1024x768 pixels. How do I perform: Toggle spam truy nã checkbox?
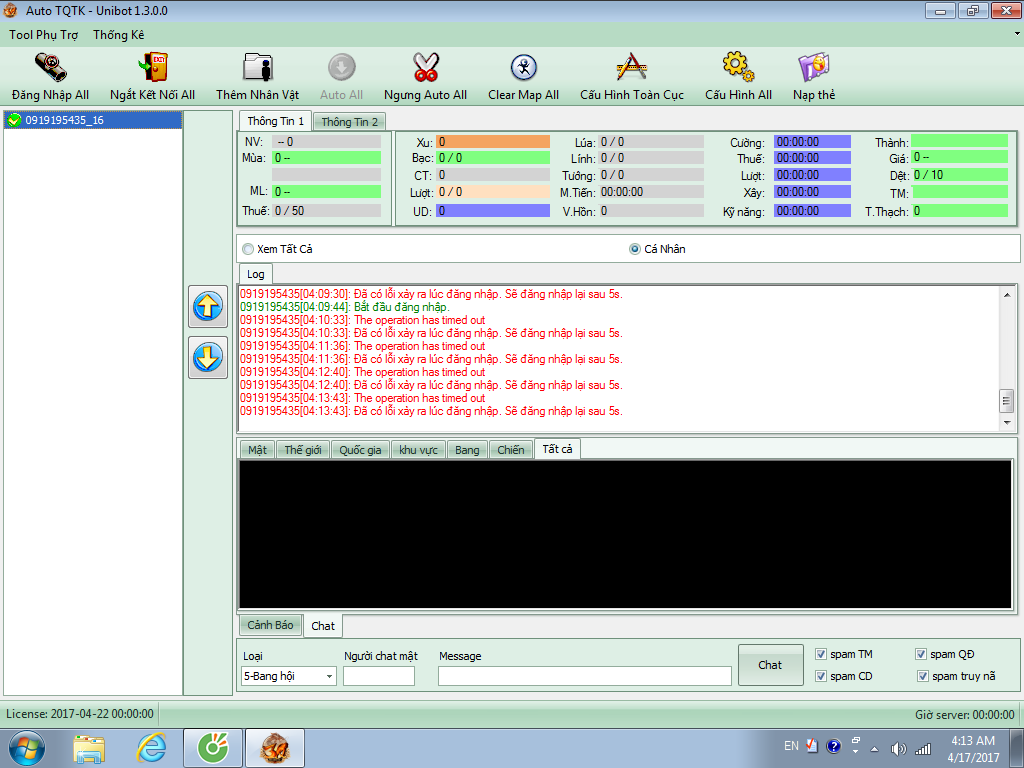coord(923,676)
